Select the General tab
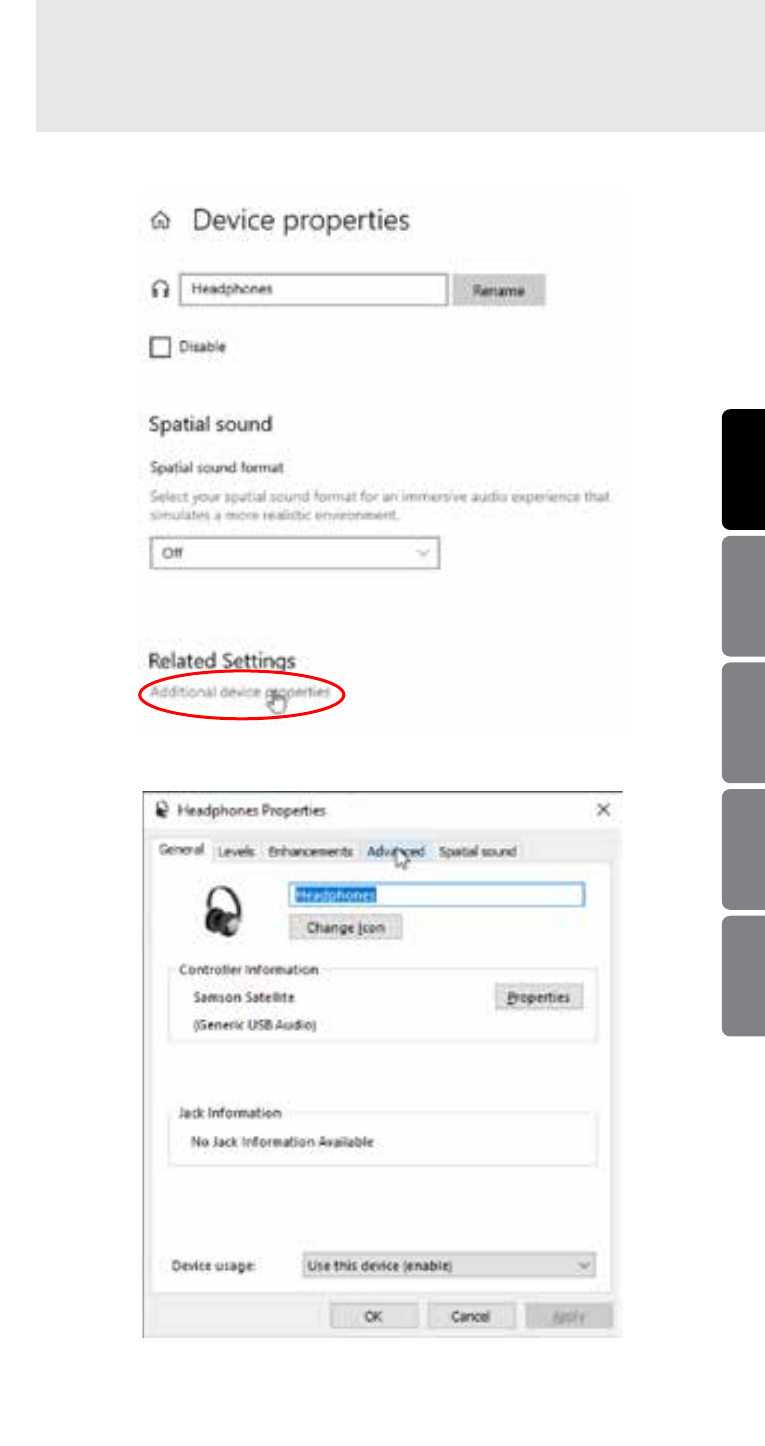Viewport: 765px width, 1446px height. click(181, 850)
